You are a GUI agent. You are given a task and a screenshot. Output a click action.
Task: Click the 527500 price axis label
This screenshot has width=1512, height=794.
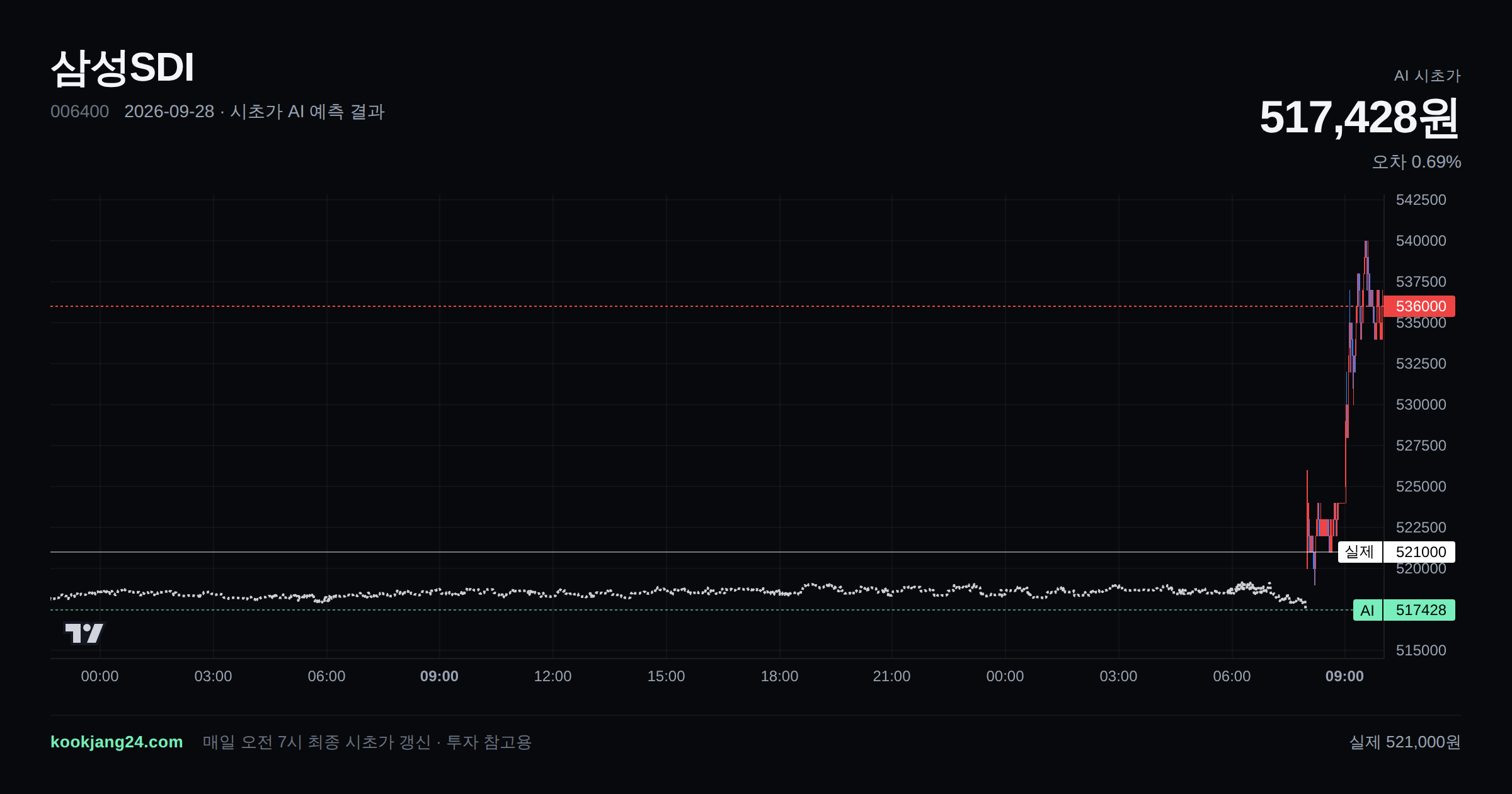coord(1421,446)
